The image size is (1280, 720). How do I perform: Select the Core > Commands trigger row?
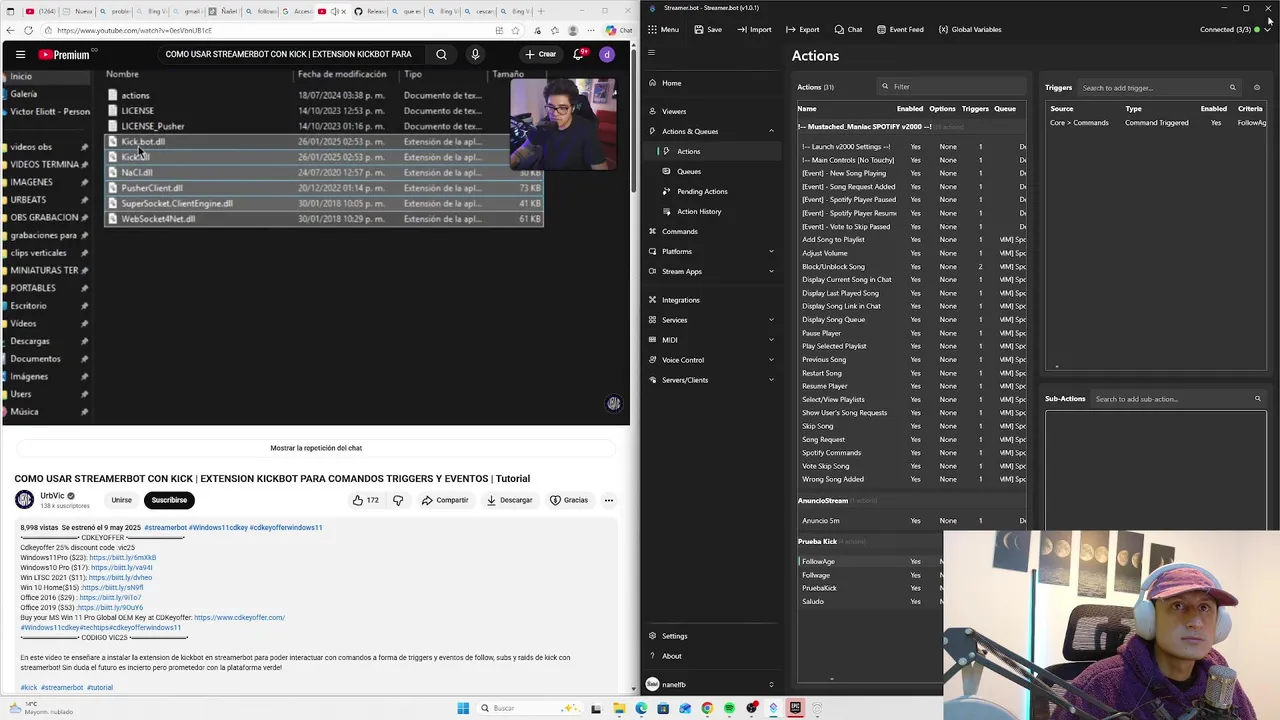click(1157, 123)
